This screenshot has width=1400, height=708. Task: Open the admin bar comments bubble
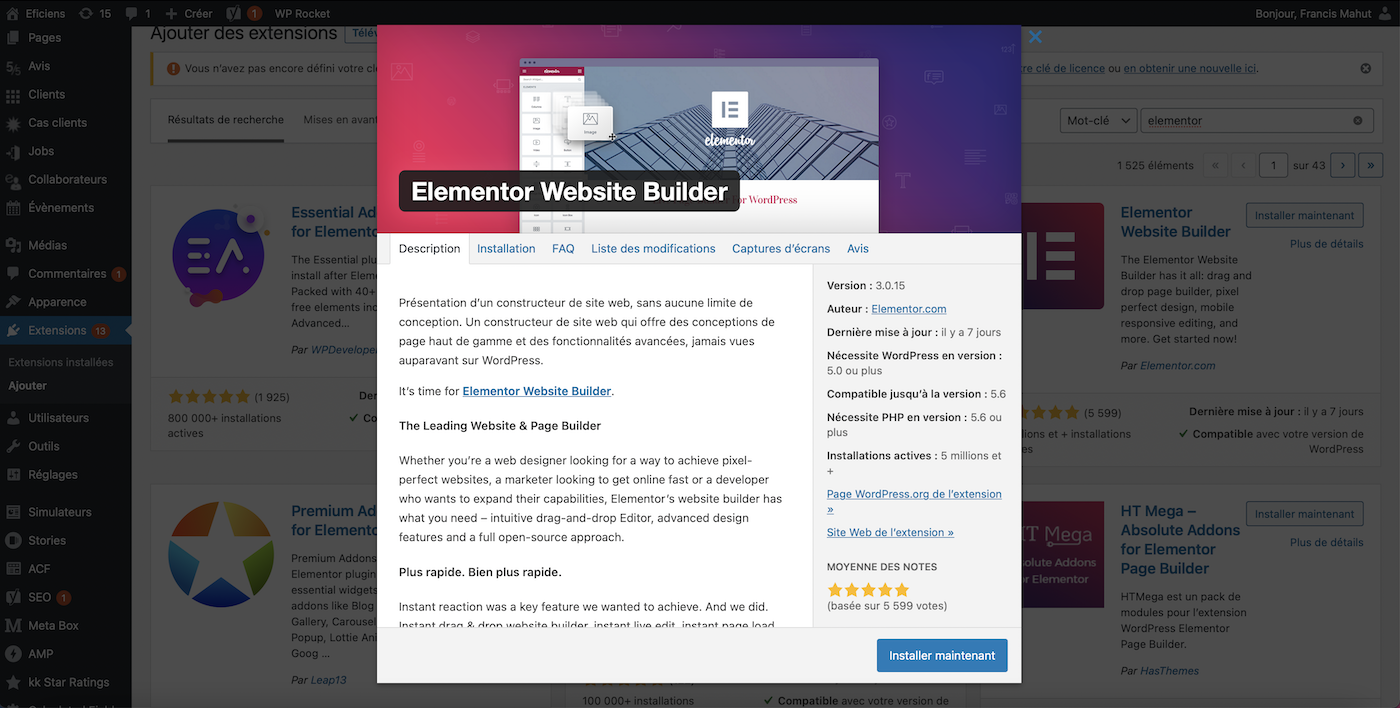[139, 13]
